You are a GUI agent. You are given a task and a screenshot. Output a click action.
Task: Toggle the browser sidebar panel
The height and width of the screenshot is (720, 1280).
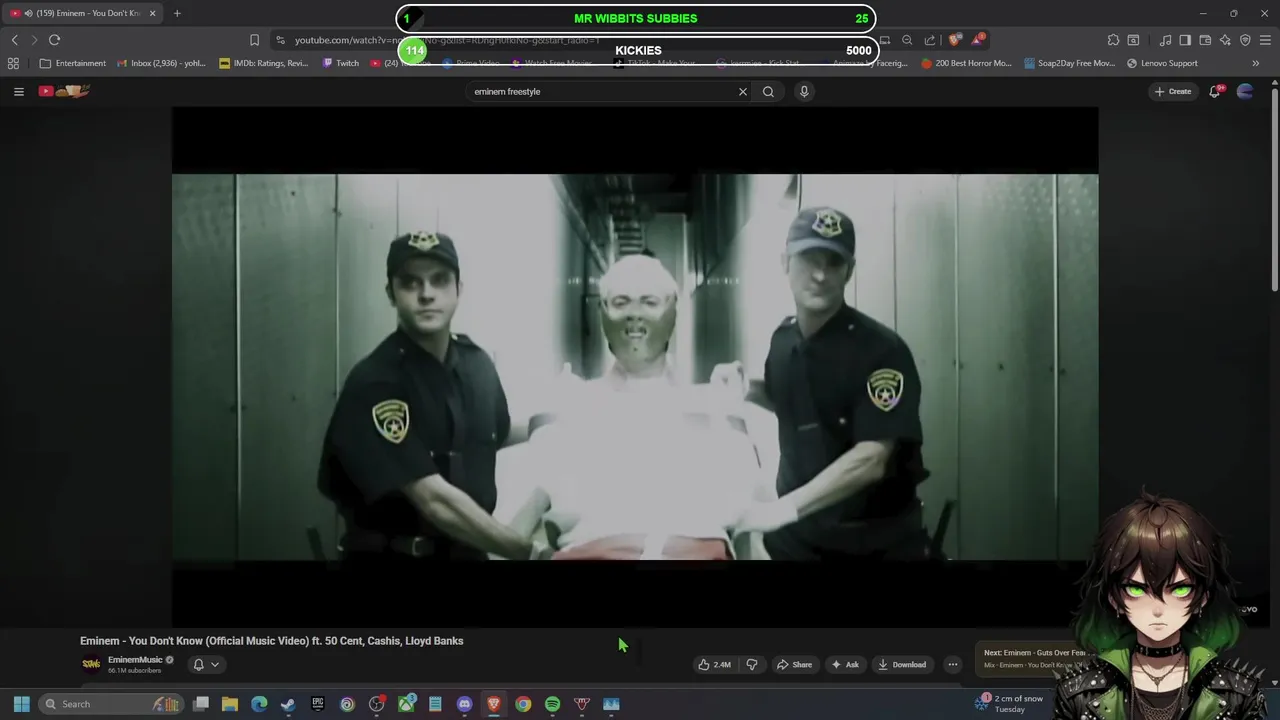click(x=1185, y=40)
